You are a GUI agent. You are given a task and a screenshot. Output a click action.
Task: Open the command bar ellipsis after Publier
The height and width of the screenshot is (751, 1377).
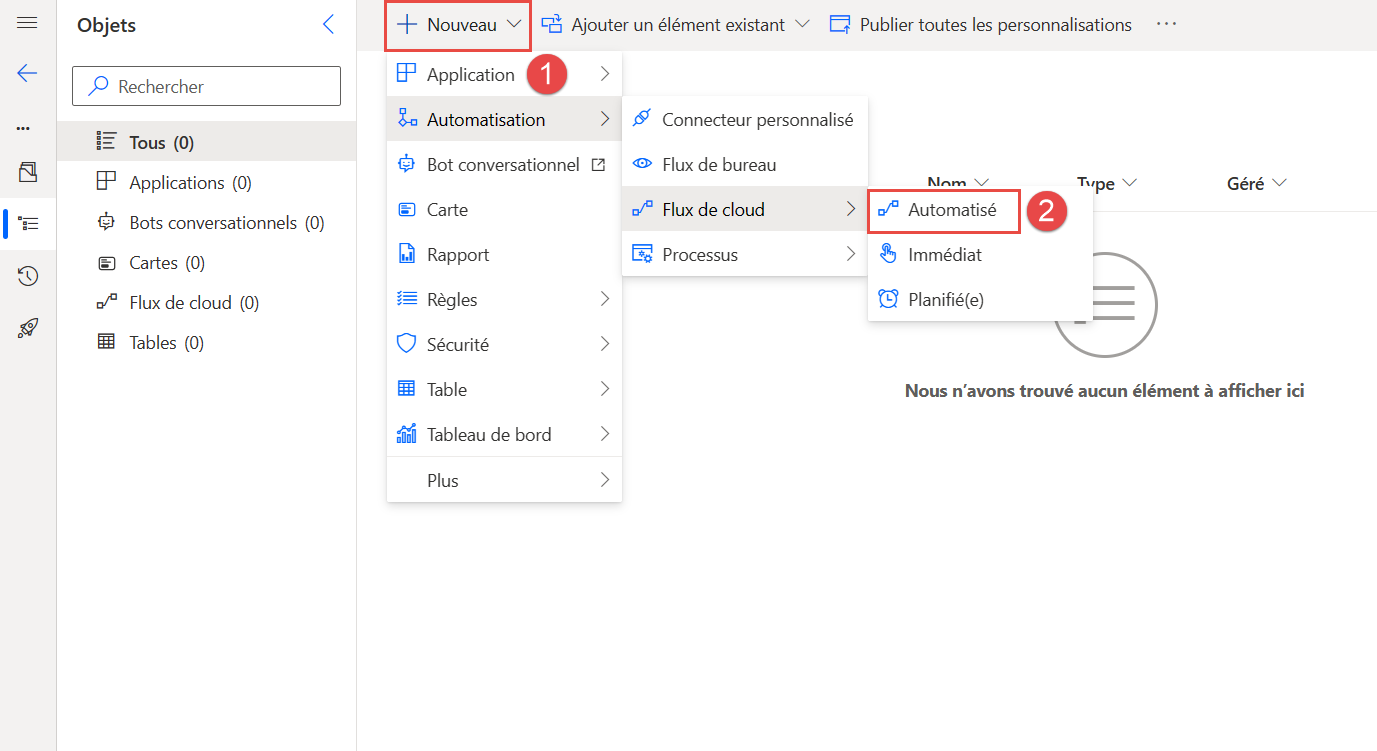point(1166,24)
